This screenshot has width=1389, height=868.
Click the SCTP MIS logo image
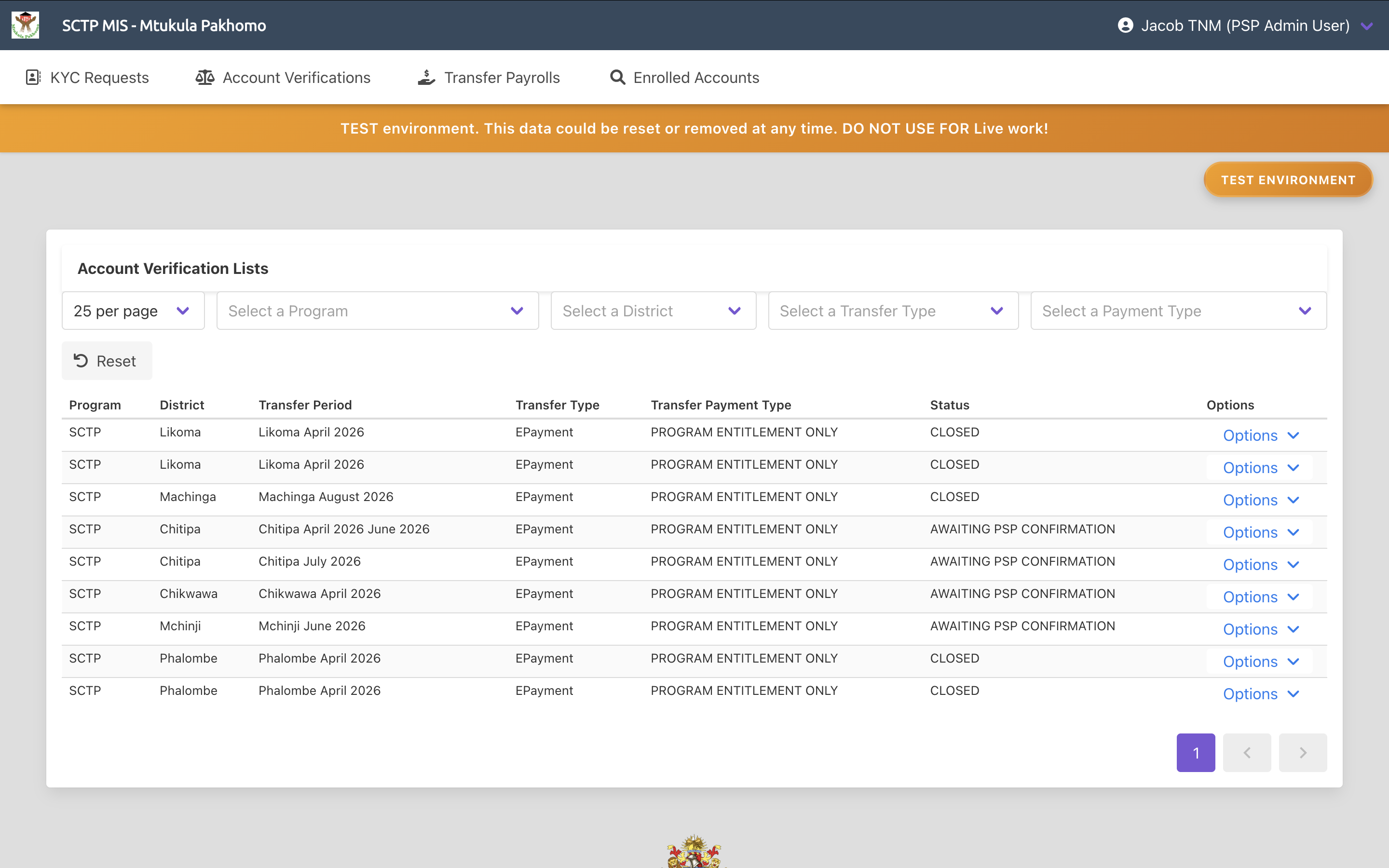[x=25, y=25]
